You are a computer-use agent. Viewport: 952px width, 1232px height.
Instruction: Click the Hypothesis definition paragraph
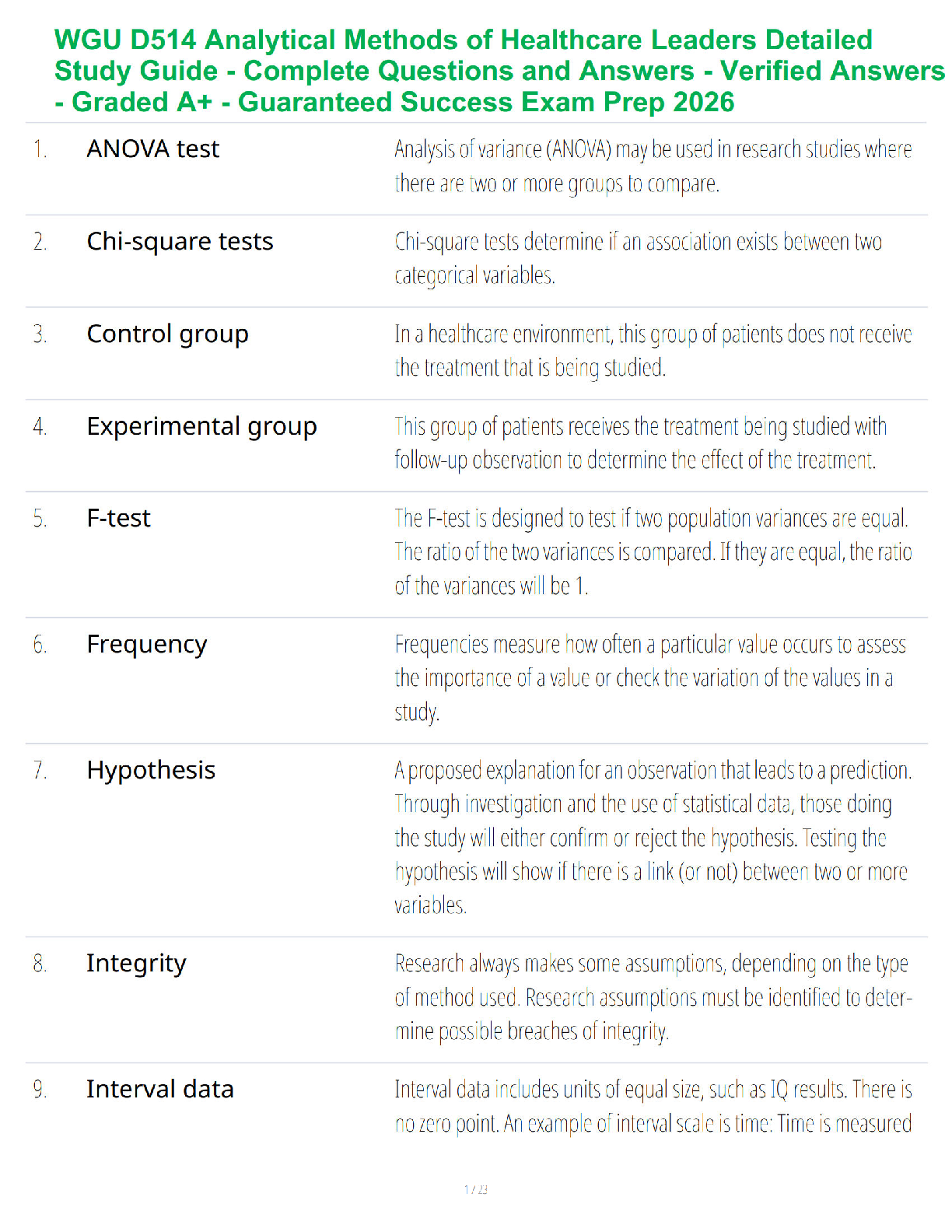pyautogui.click(x=653, y=838)
